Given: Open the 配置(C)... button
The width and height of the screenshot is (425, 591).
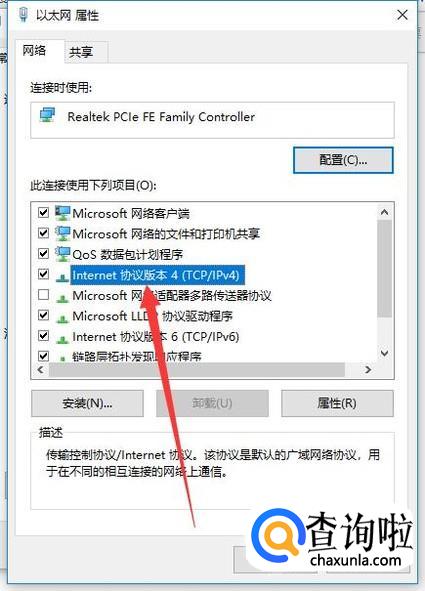Looking at the screenshot, I should pos(343,160).
